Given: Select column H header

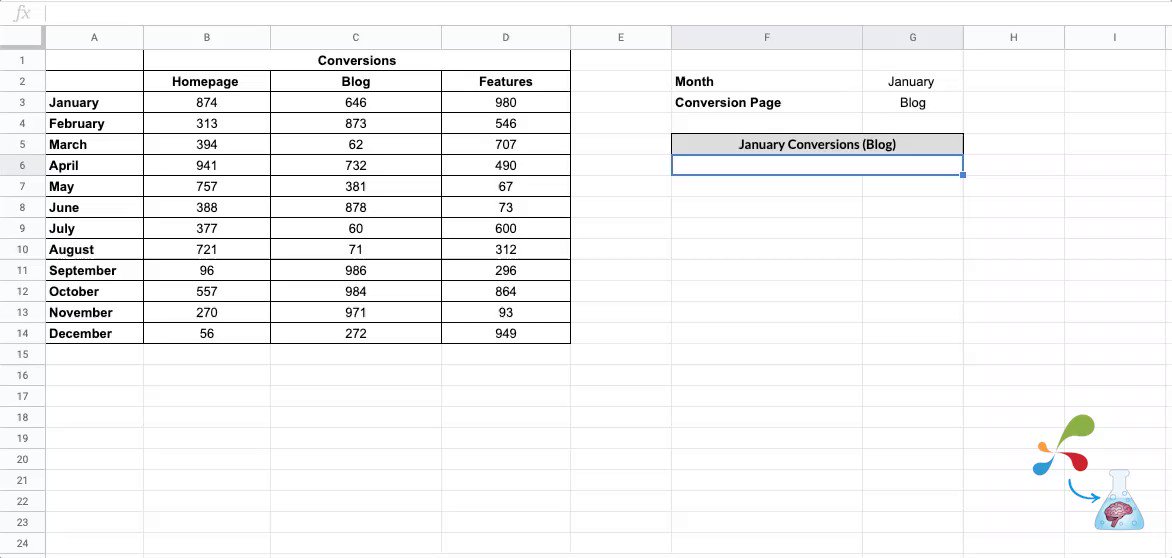Looking at the screenshot, I should 1014,37.
